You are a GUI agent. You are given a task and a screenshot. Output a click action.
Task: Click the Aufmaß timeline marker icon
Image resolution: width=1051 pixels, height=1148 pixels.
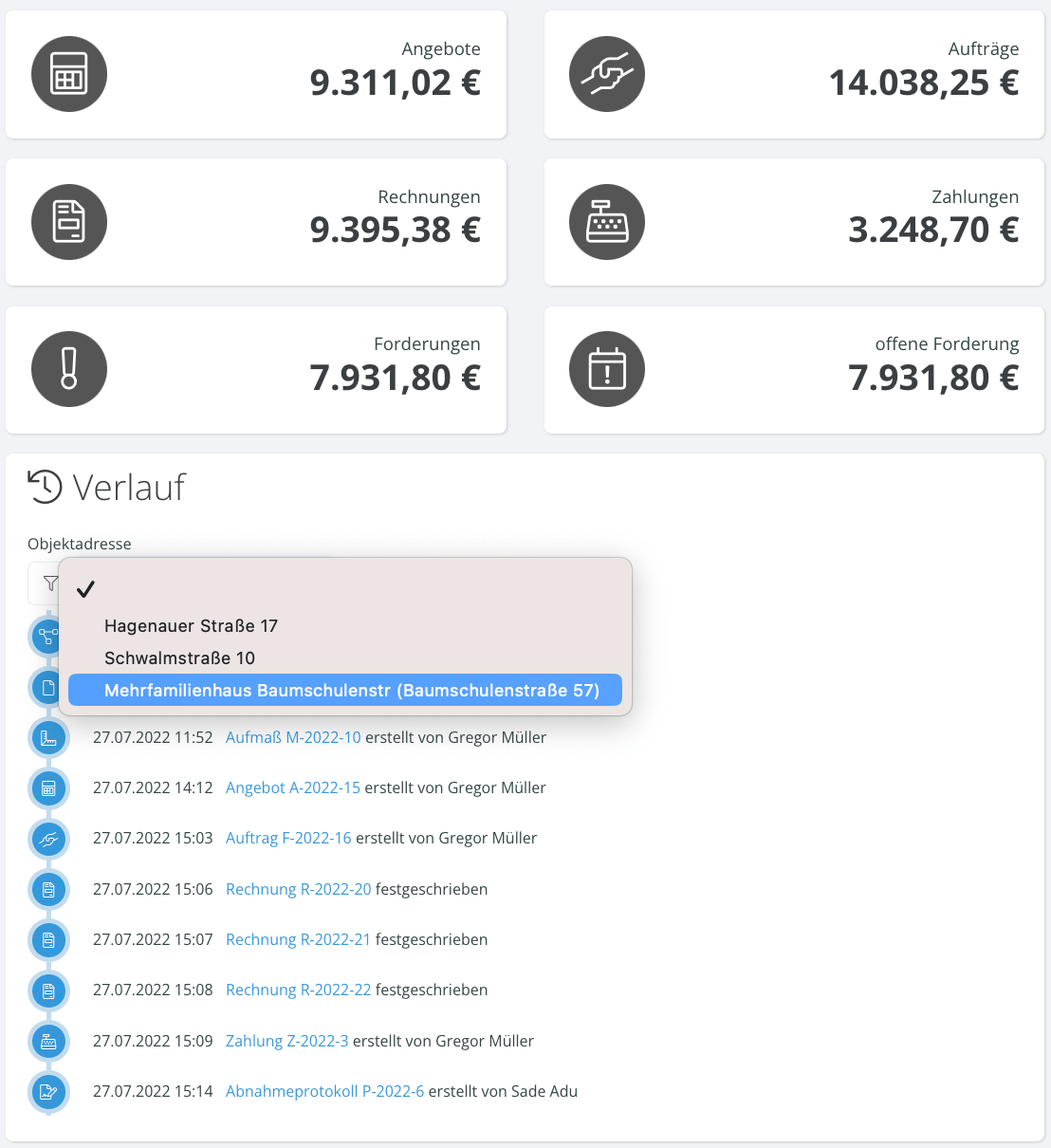tap(48, 737)
